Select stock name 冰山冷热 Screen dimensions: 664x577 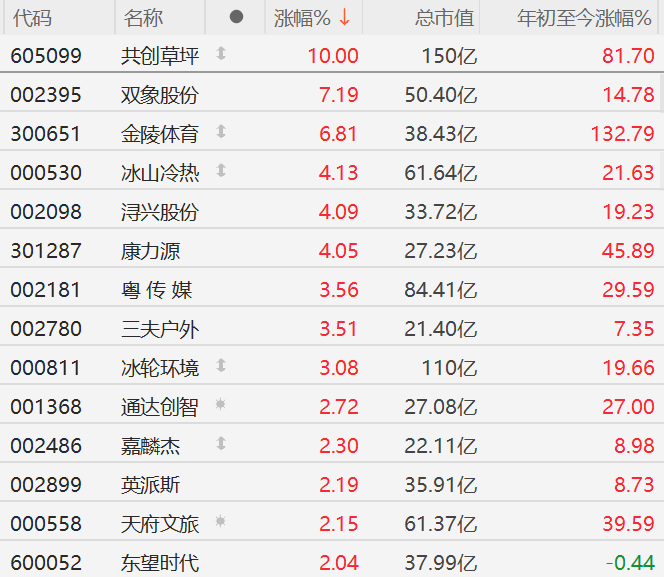pos(160,173)
